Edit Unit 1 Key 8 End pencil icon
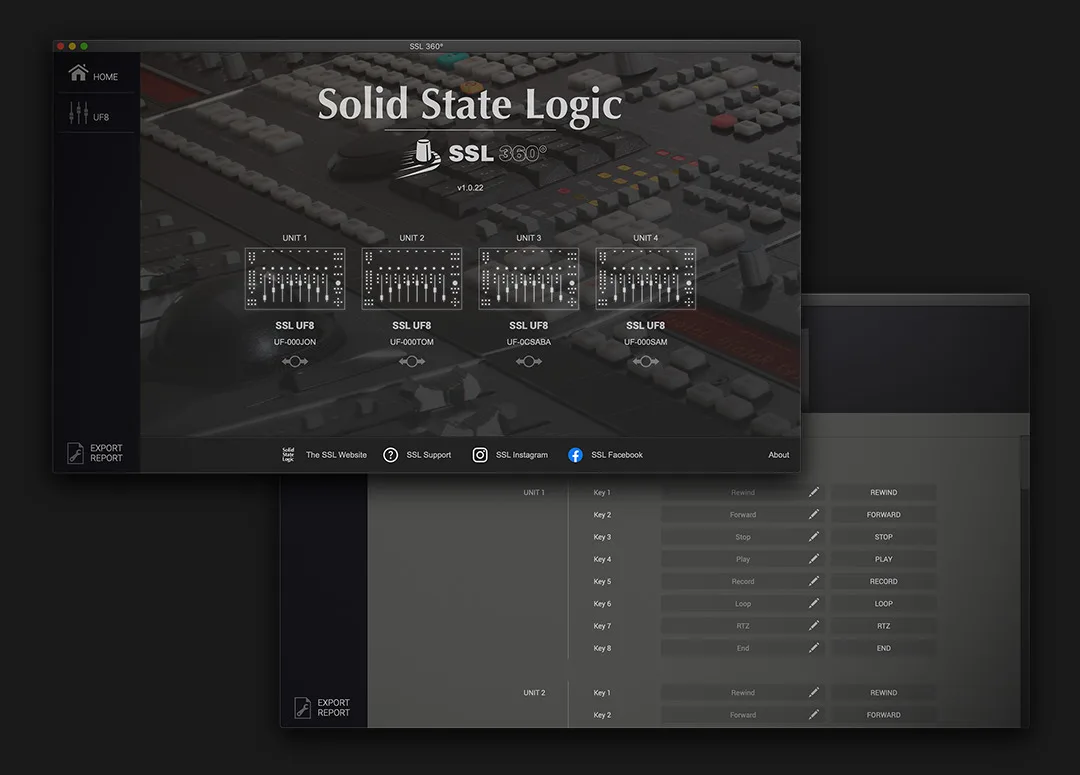 point(813,648)
